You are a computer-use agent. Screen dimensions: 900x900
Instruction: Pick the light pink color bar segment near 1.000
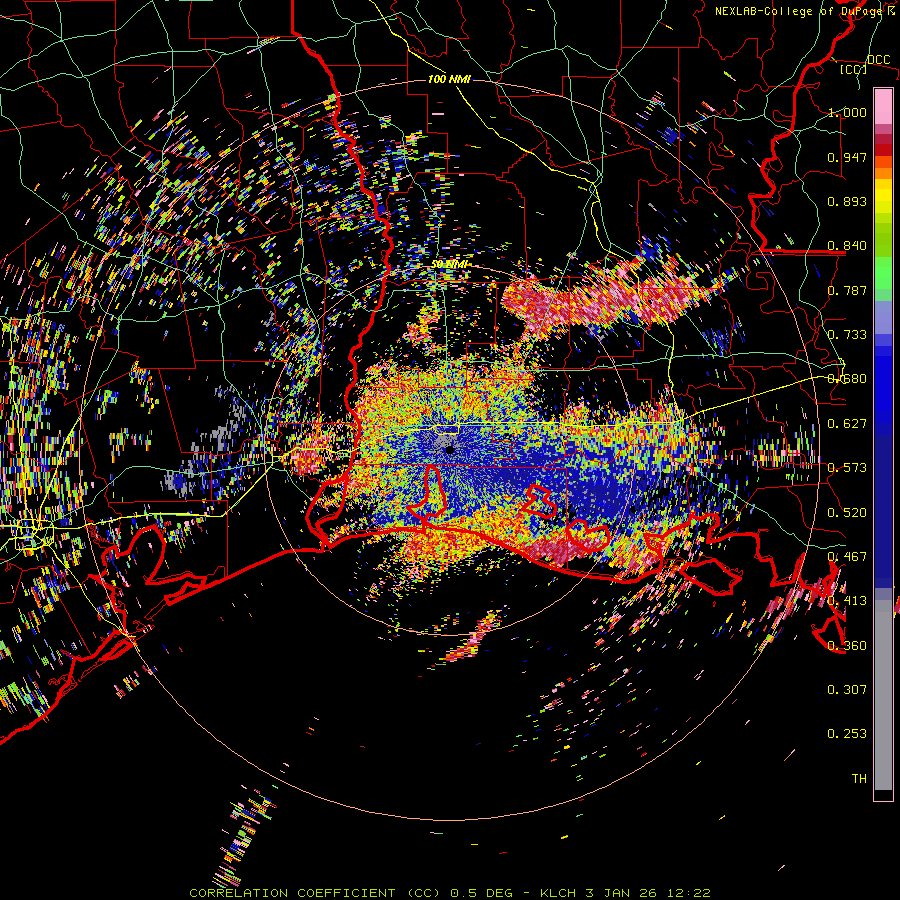tap(883, 107)
